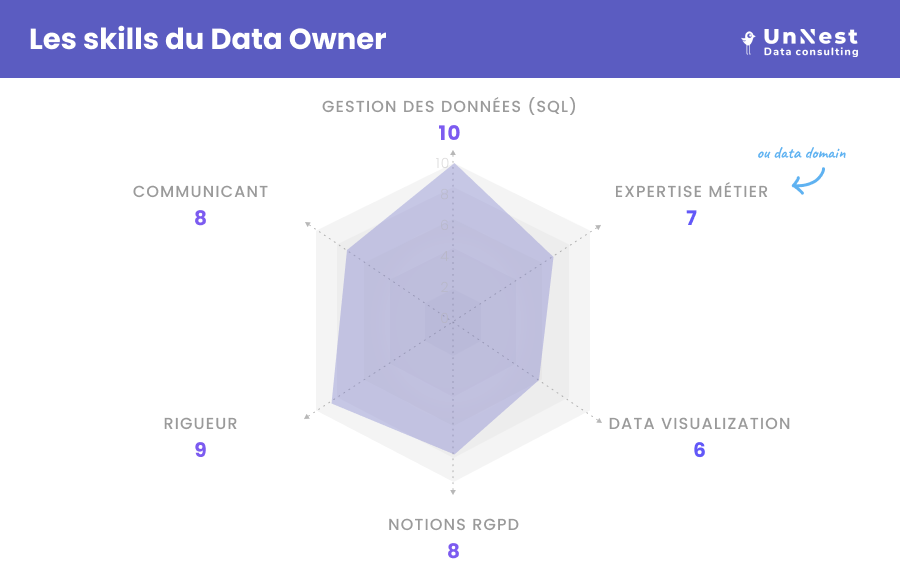This screenshot has width=900, height=567.
Task: Select the 'Data visualization' label
Action: 699,424
